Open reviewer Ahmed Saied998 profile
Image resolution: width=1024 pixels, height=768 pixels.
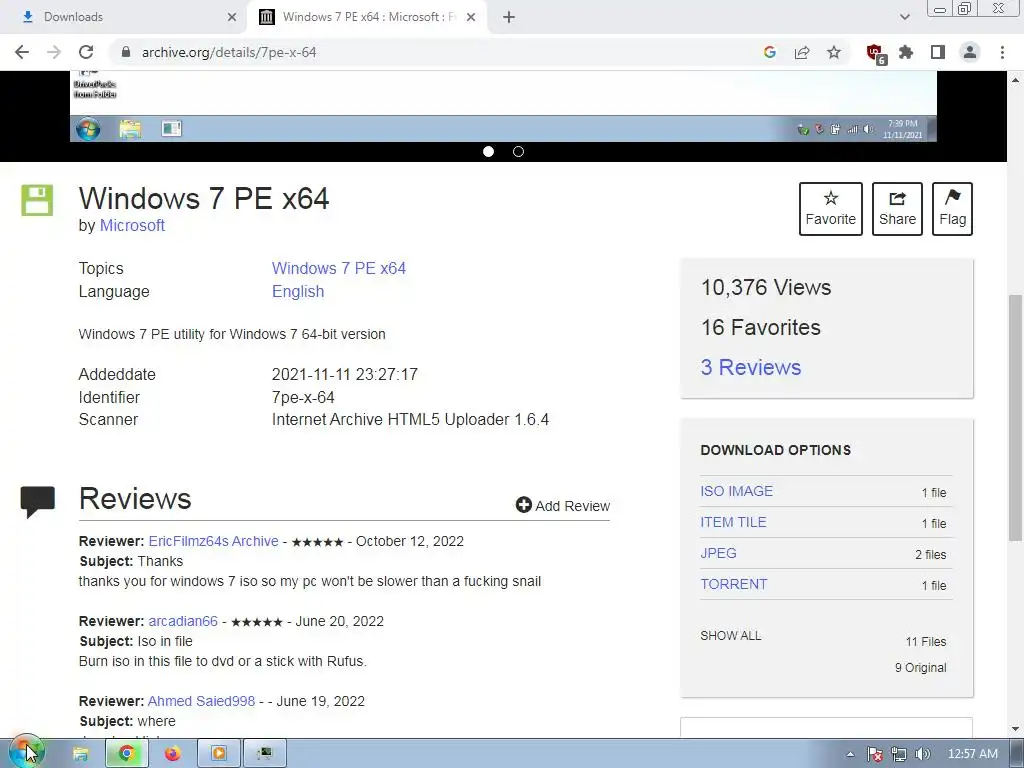click(x=201, y=701)
